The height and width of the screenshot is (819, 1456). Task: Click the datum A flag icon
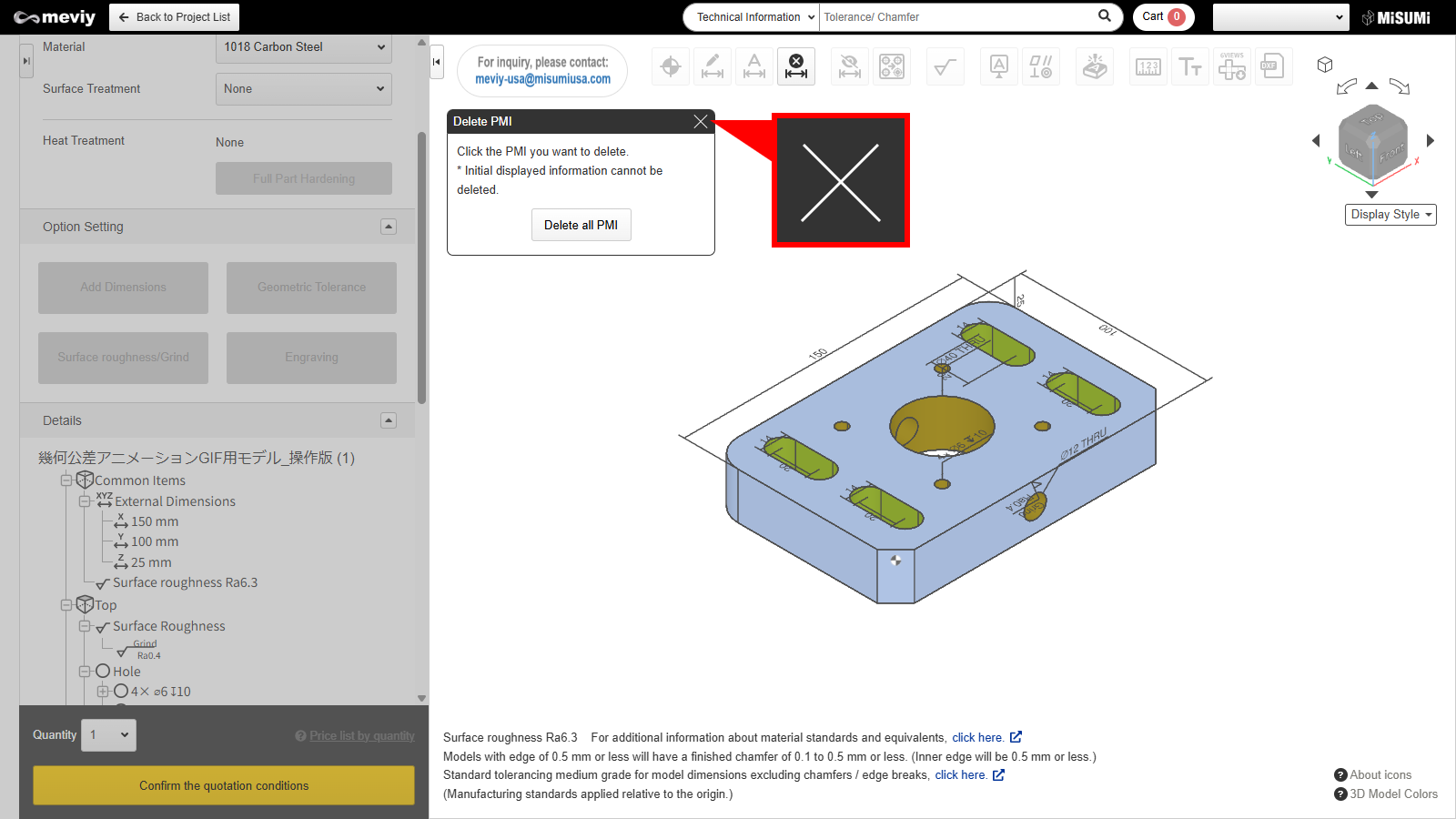point(999,66)
